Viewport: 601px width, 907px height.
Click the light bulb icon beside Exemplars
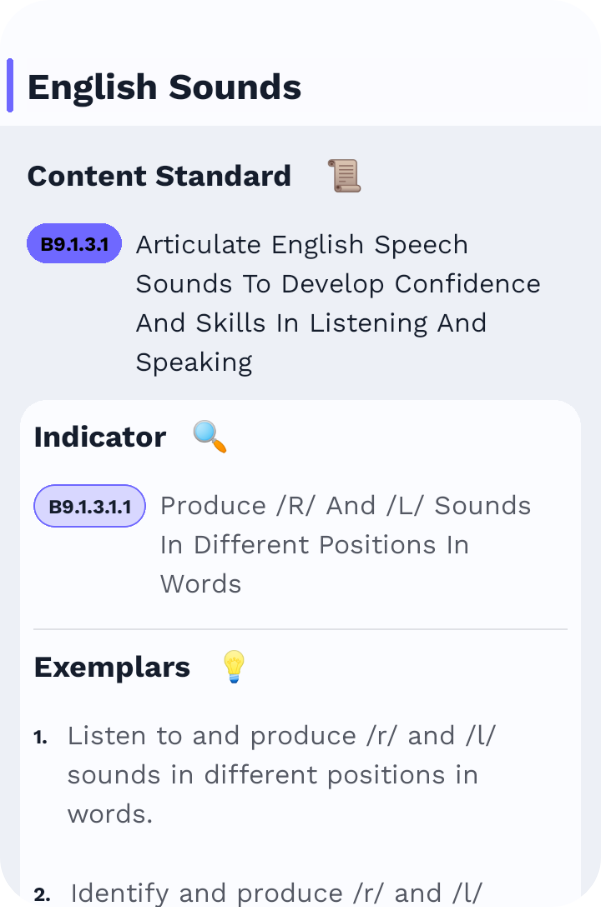point(234,667)
